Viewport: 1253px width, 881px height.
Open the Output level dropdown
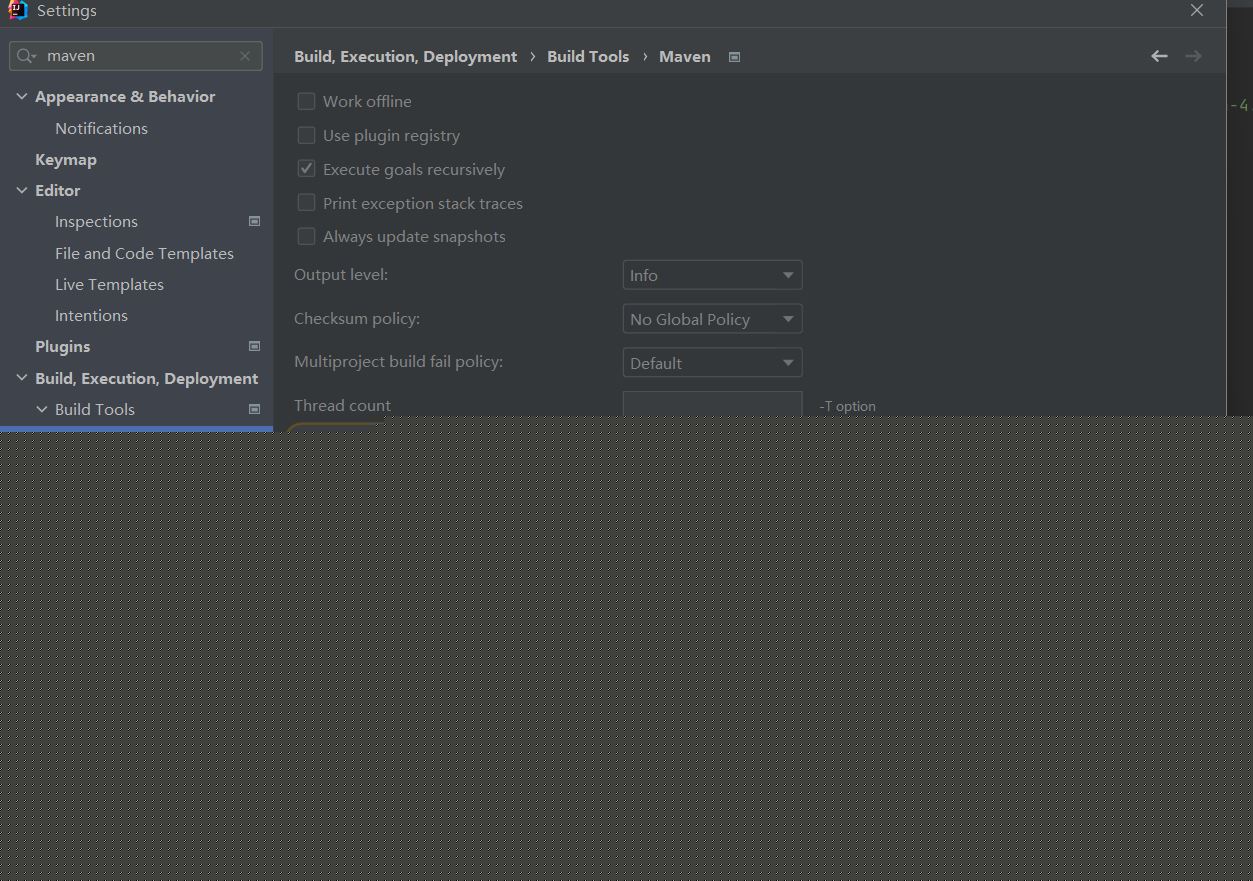(x=712, y=275)
